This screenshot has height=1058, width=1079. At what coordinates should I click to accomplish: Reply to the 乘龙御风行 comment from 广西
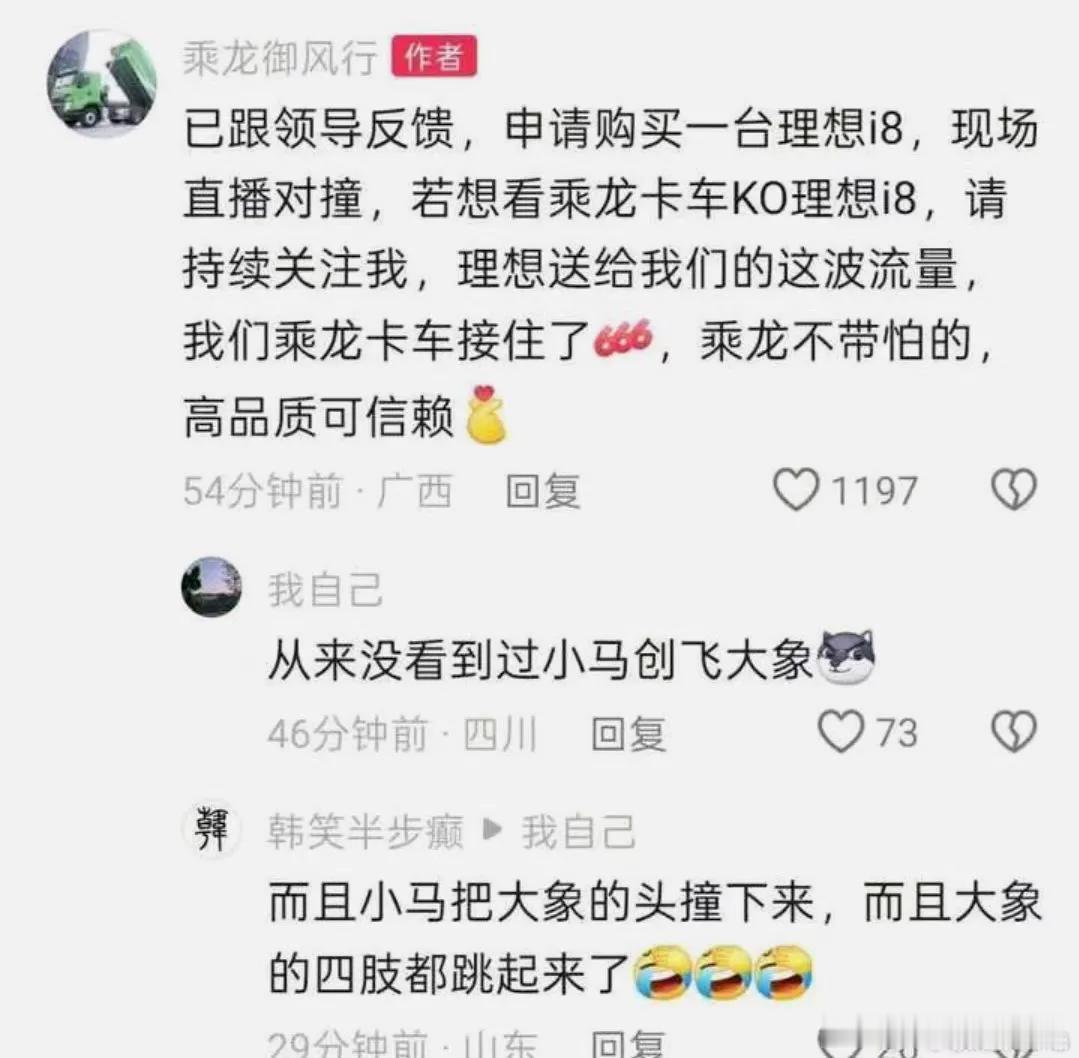(542, 491)
